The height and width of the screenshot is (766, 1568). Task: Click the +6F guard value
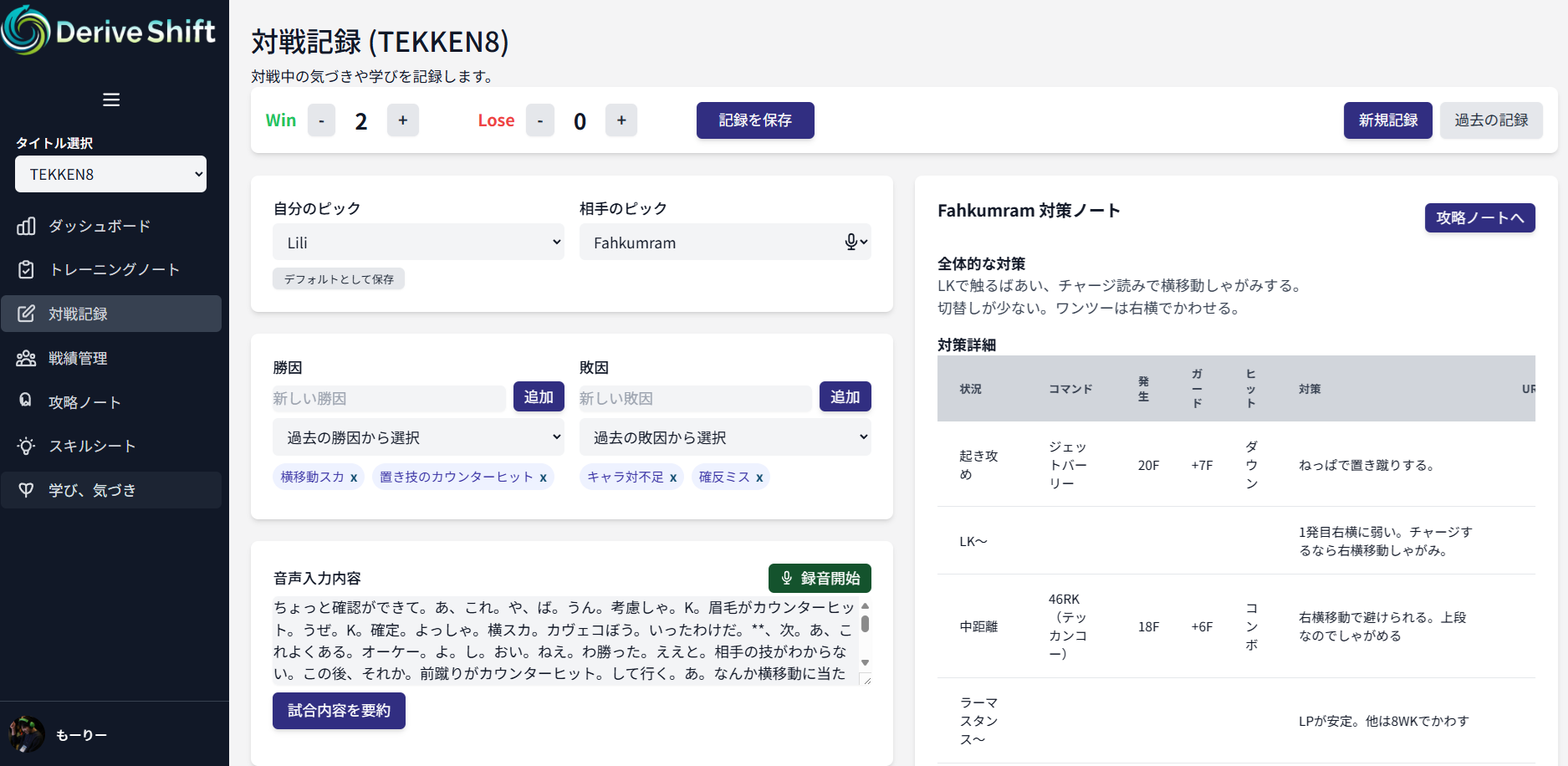coord(1202,626)
